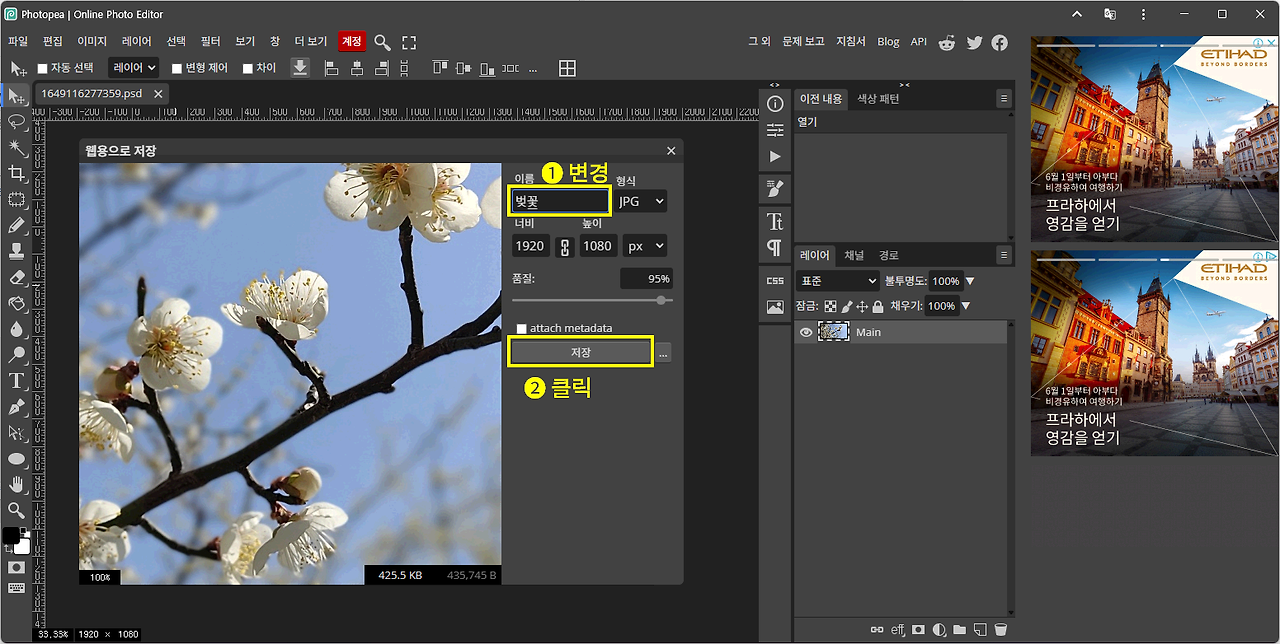Screen dimensions: 1280x644
Task: Select the Type tool
Action: (17, 381)
